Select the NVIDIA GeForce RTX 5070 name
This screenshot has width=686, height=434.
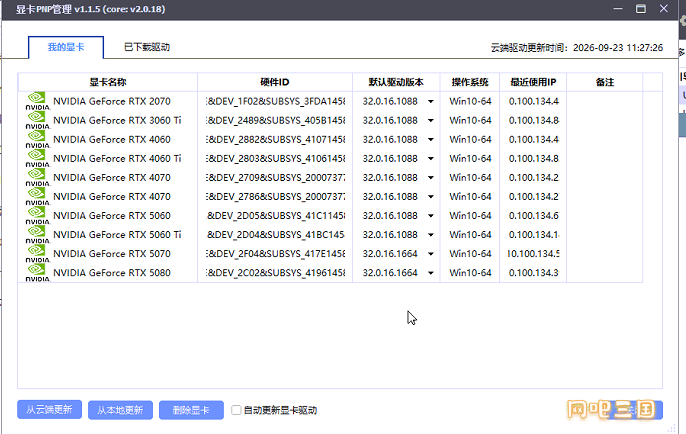point(112,254)
